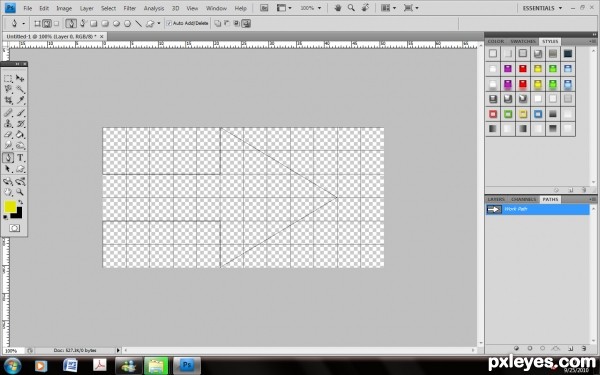600x375 pixels.
Task: Set Add to path area mode
Action: coord(217,24)
